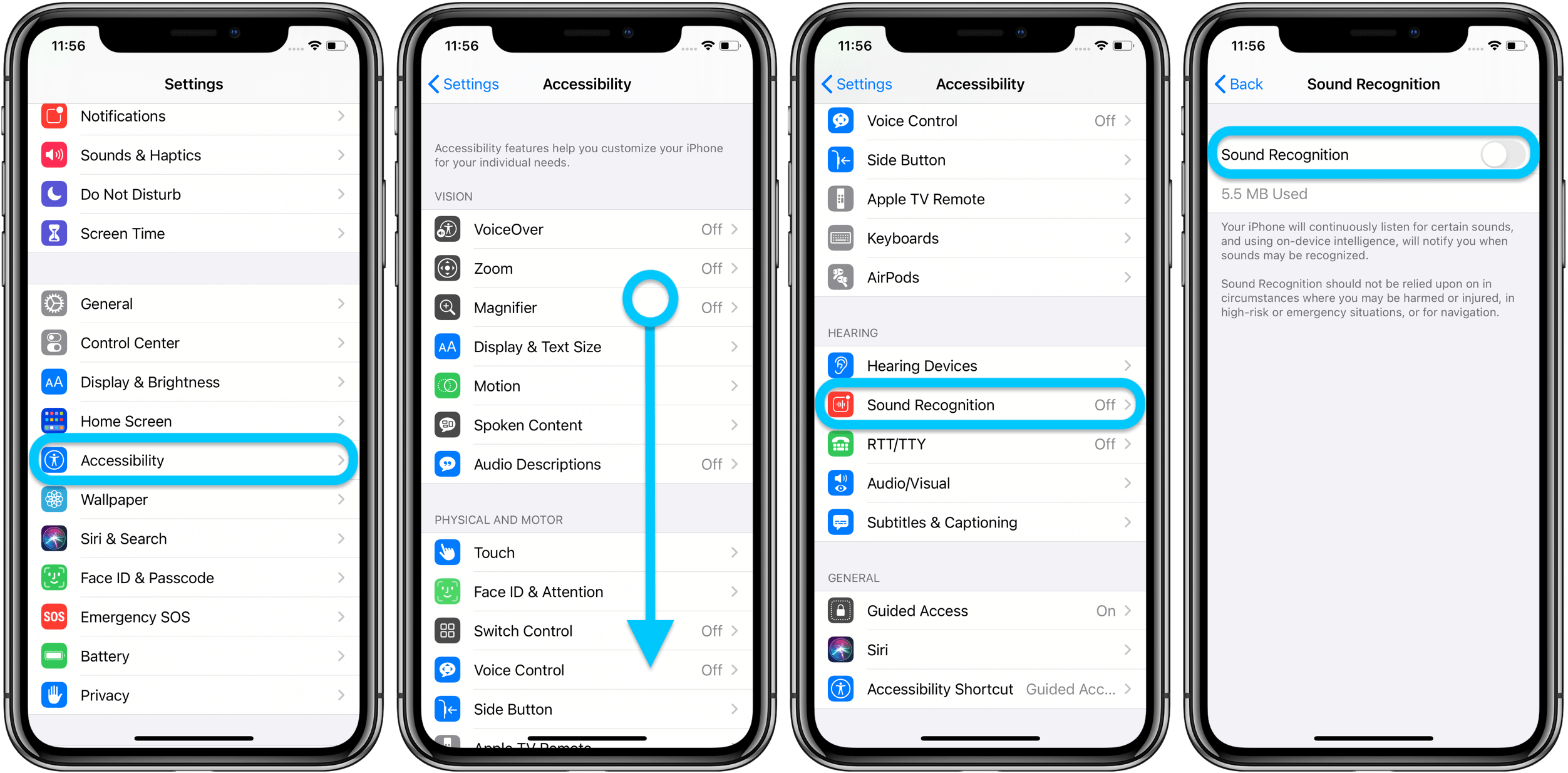Tap Settings back button in Accessibility
The width and height of the screenshot is (1568, 773).
point(459,84)
